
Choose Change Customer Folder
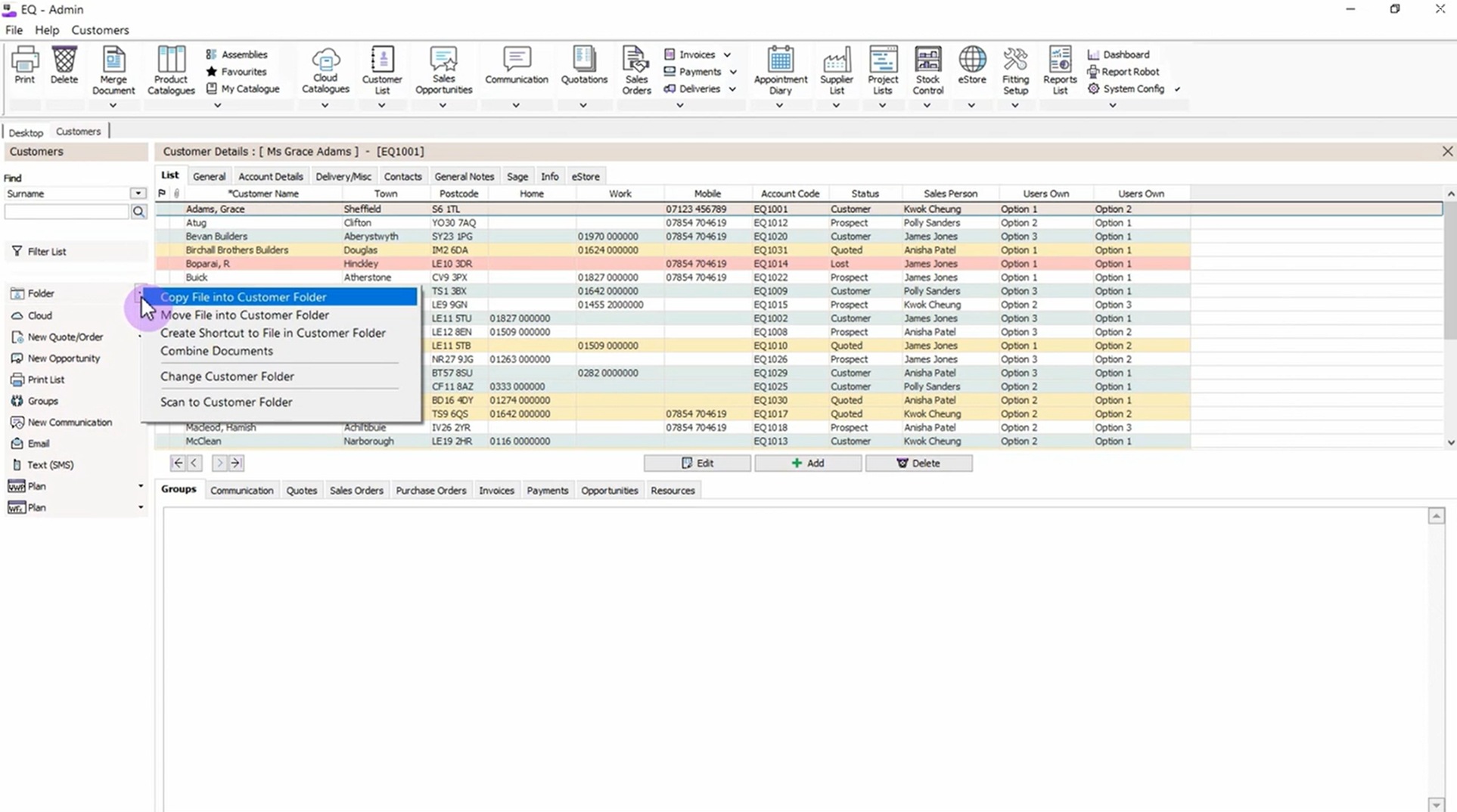pyautogui.click(x=227, y=377)
